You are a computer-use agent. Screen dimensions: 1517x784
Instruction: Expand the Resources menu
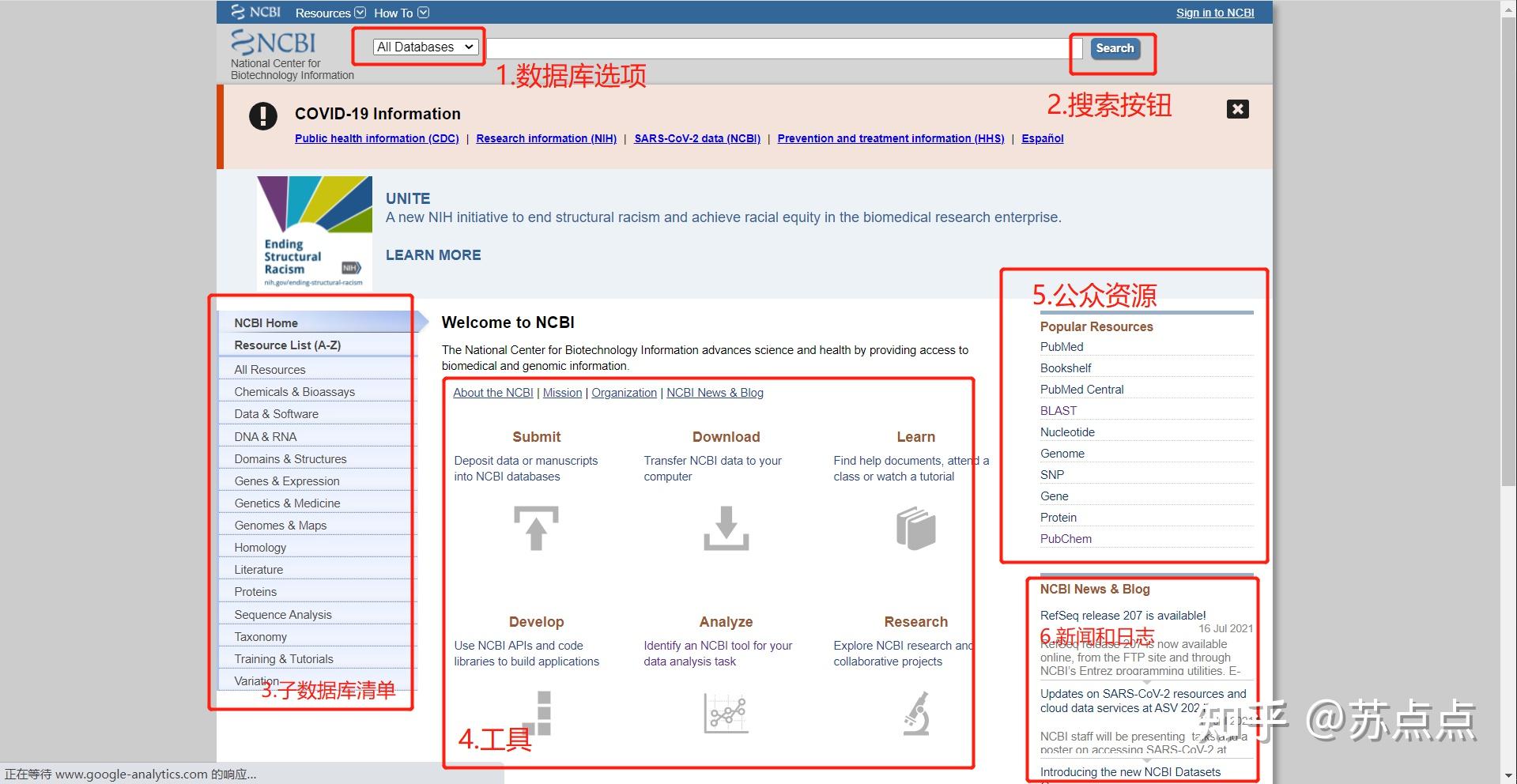(330, 13)
